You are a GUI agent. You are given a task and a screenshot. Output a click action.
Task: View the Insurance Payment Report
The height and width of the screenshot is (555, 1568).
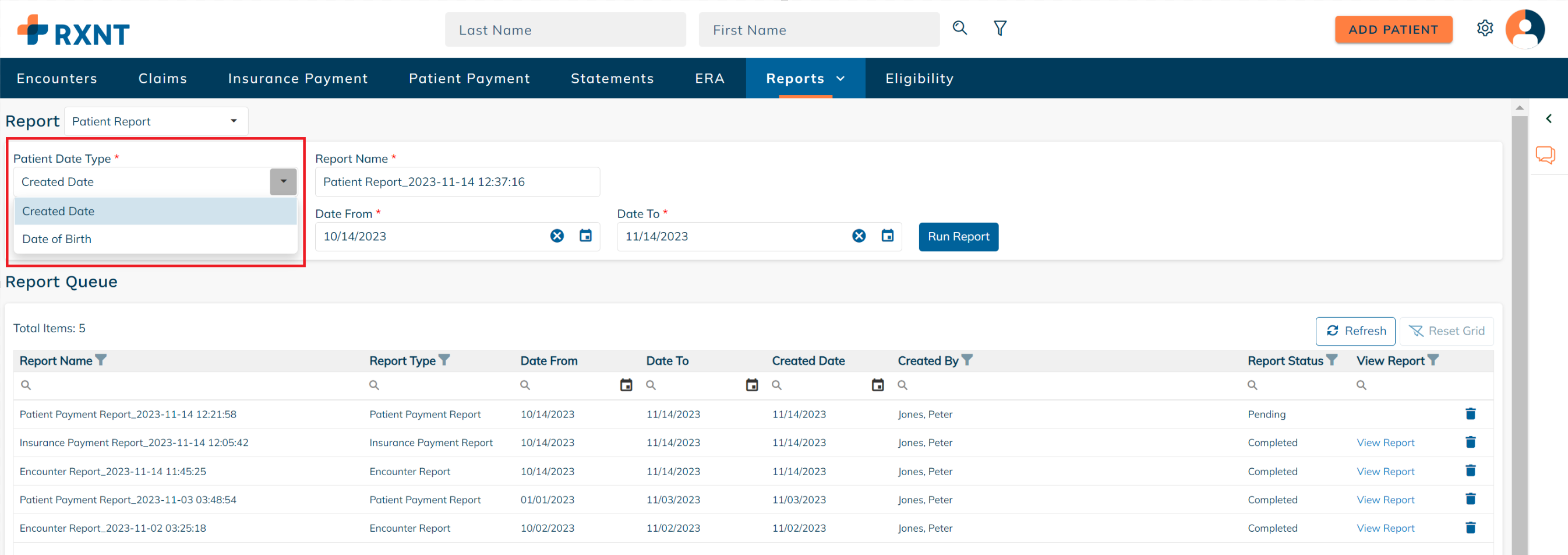(x=1385, y=443)
